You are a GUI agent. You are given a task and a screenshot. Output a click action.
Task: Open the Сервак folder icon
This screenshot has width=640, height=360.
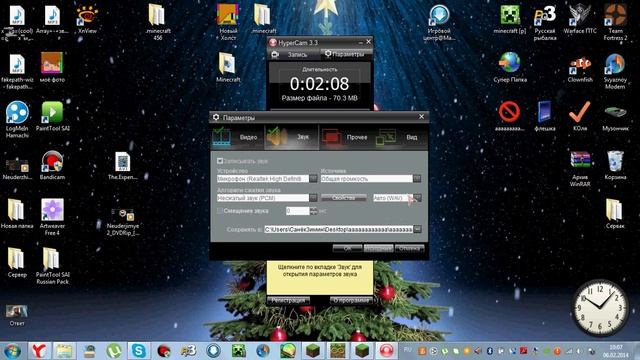615,213
